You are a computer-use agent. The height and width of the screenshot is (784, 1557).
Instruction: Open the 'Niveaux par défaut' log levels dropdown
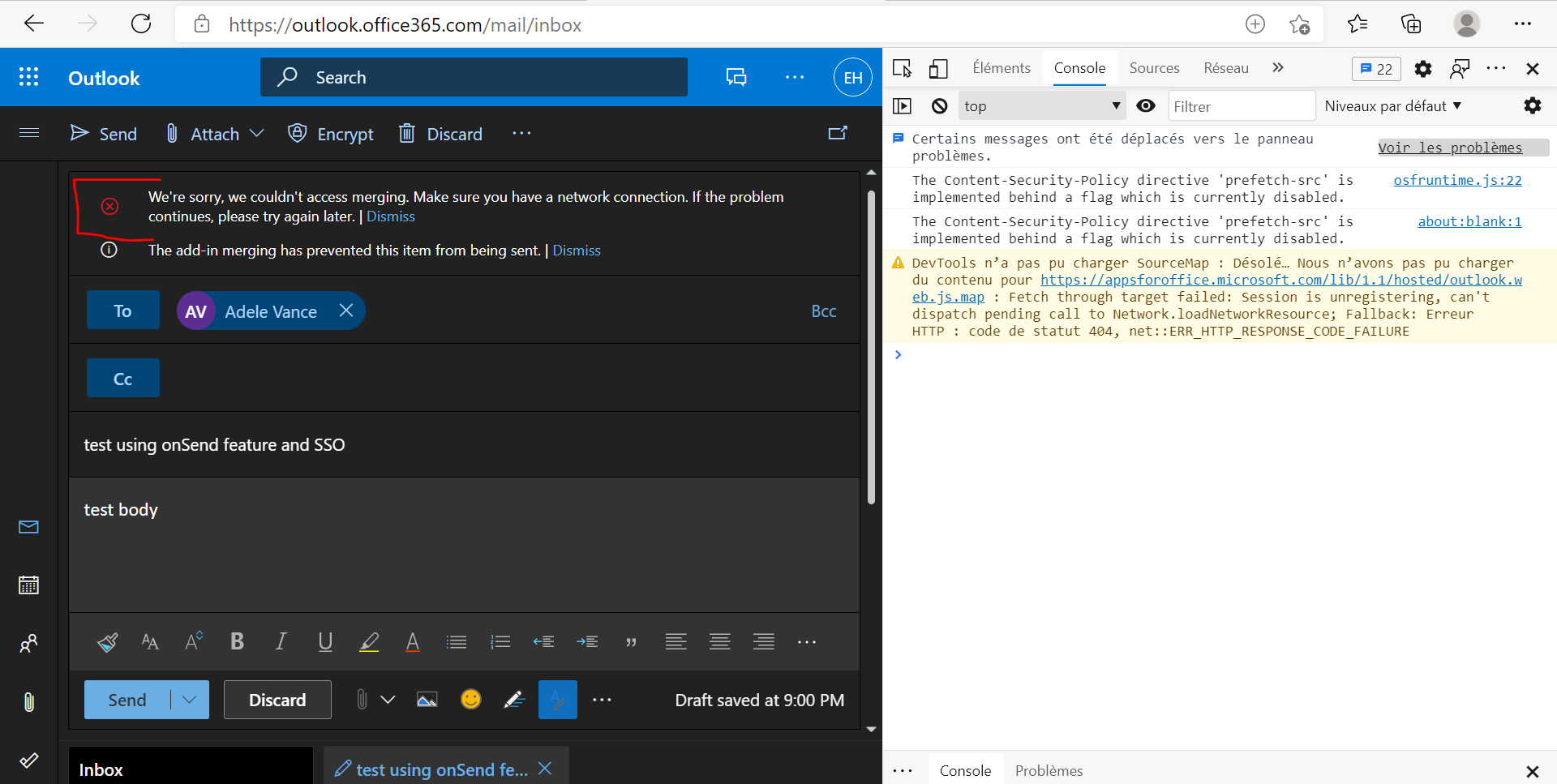1393,106
